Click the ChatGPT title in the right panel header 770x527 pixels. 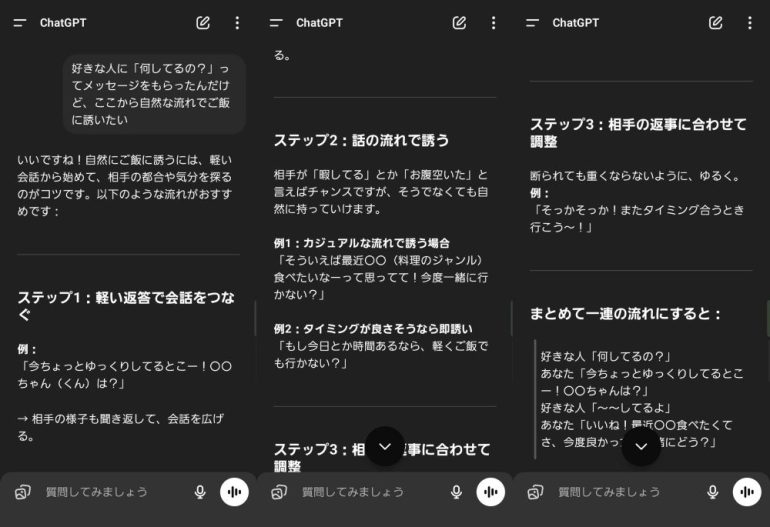click(x=575, y=23)
